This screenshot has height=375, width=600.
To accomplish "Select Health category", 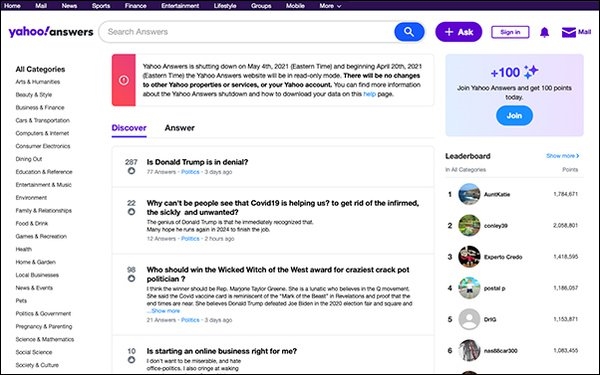I will point(23,249).
